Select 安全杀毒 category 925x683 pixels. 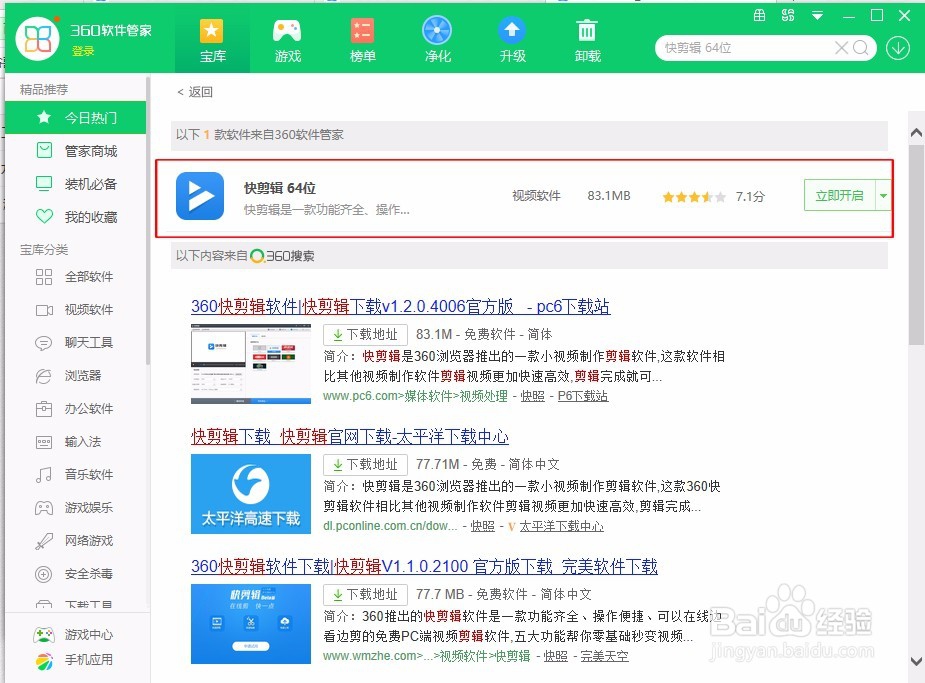point(76,574)
